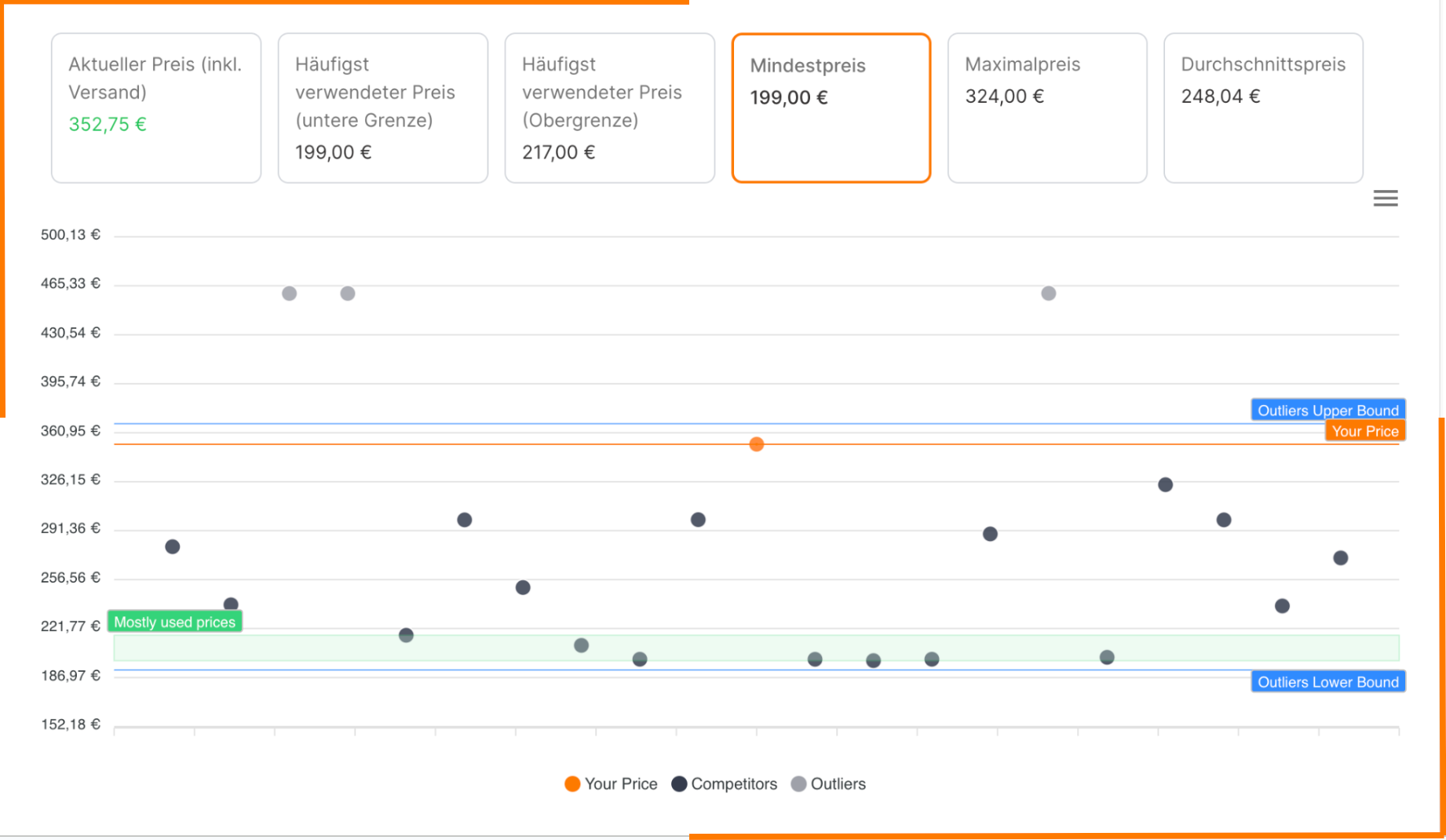The height and width of the screenshot is (840, 1446).
Task: Click the green Mostly used prices label
Action: [x=174, y=622]
